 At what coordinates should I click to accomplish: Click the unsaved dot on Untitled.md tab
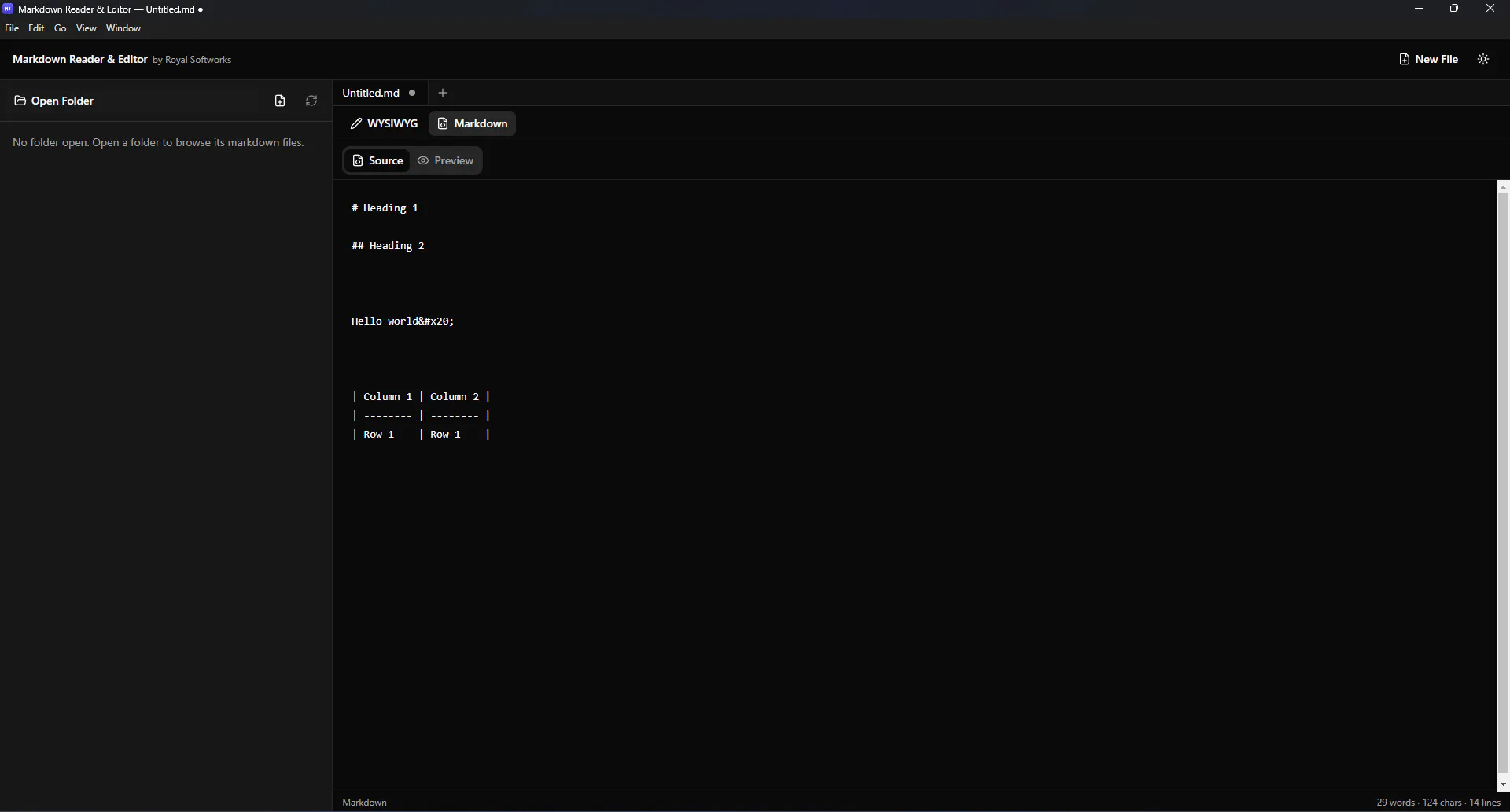(412, 93)
